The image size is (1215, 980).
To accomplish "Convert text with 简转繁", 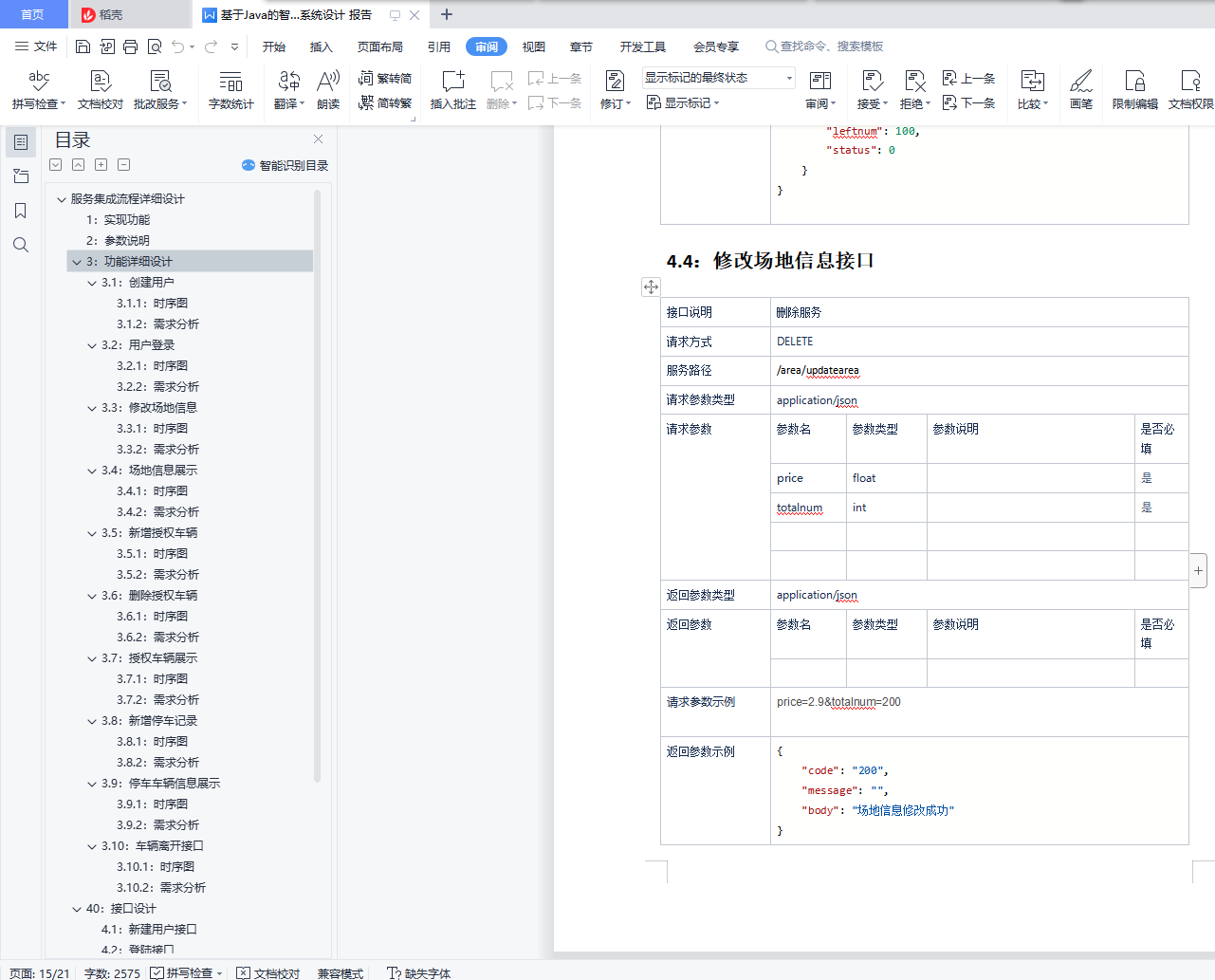I will 385,102.
